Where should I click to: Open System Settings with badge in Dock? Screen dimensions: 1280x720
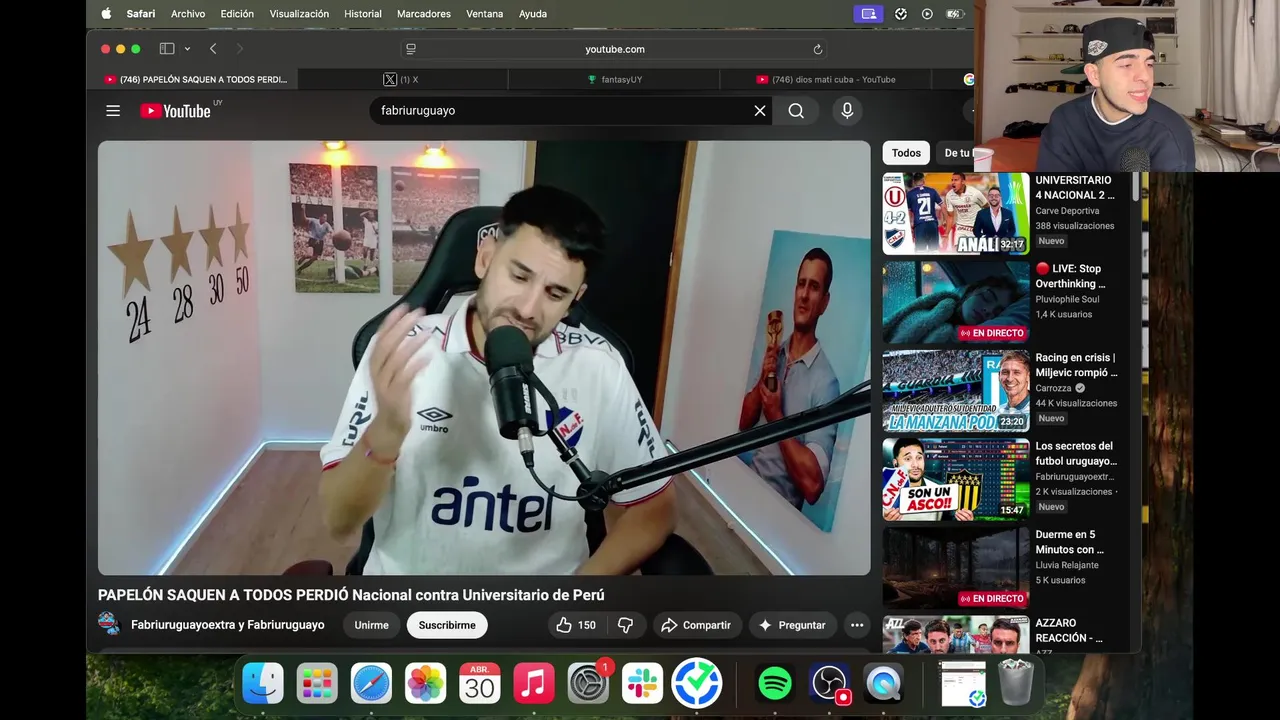point(588,684)
